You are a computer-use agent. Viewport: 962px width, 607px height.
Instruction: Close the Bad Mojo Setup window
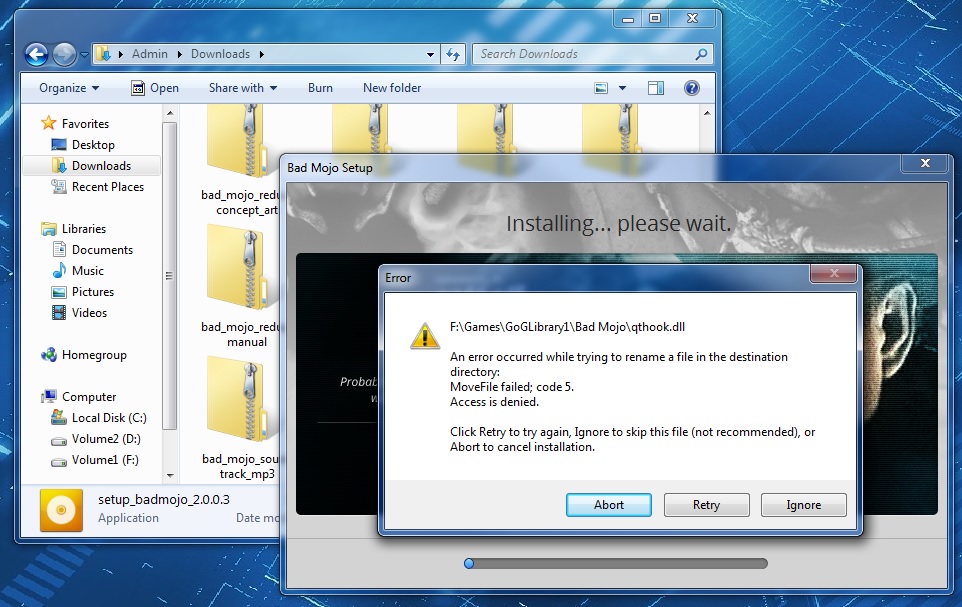pyautogui.click(x=925, y=163)
